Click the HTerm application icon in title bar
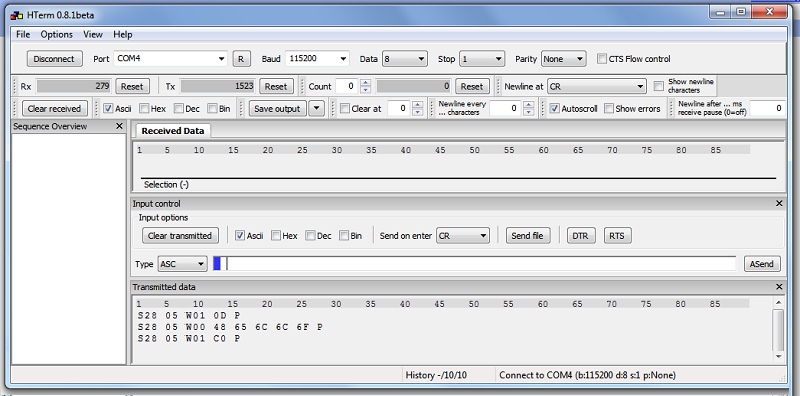 [x=16, y=15]
